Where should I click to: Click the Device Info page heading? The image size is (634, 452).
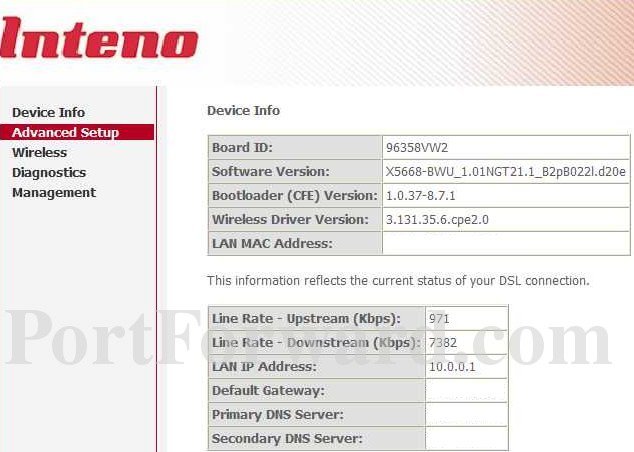point(243,110)
